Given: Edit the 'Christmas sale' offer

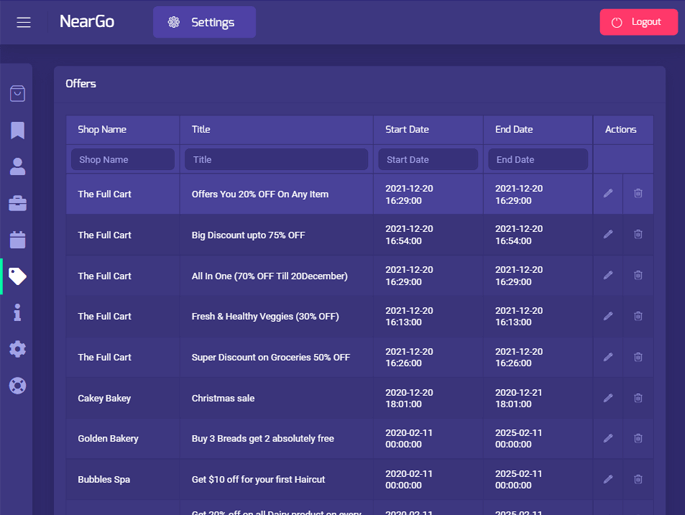Looking at the screenshot, I should [608, 398].
